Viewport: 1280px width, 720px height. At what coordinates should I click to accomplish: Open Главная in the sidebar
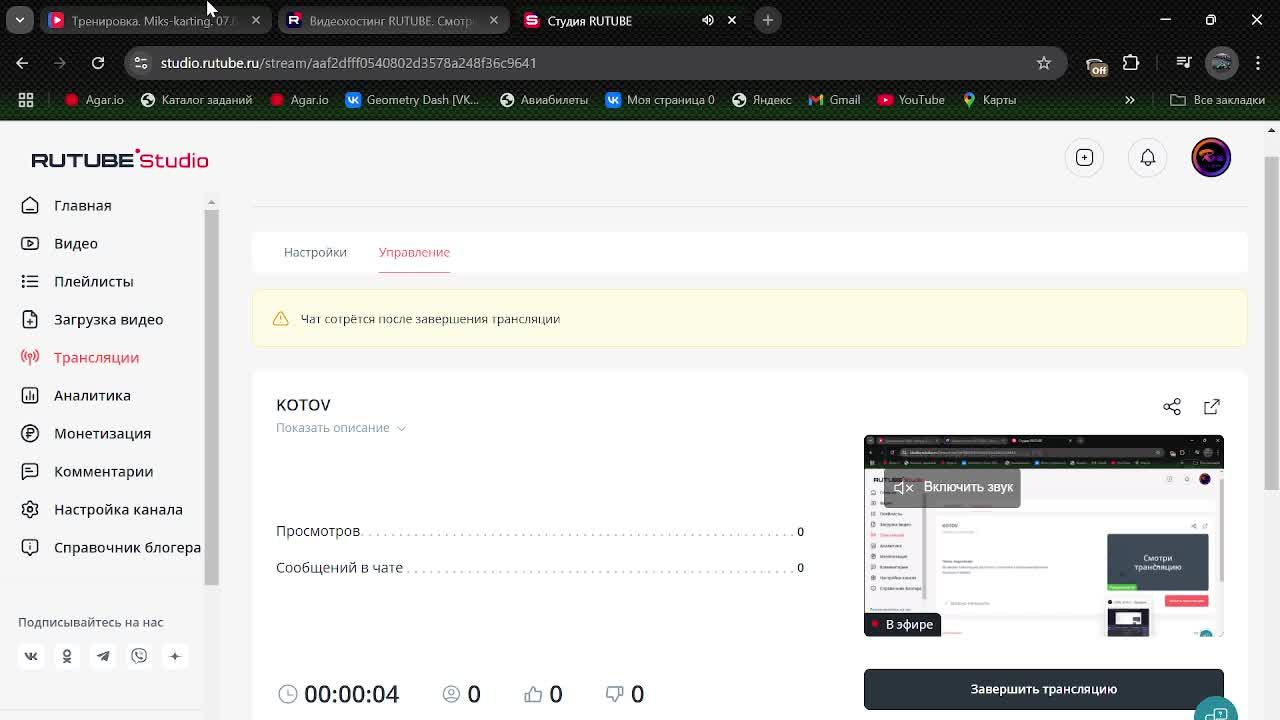pyautogui.click(x=82, y=205)
